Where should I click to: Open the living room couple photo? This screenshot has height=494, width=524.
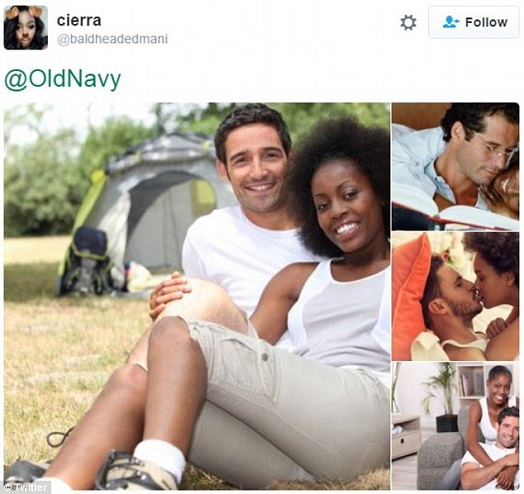[455, 426]
